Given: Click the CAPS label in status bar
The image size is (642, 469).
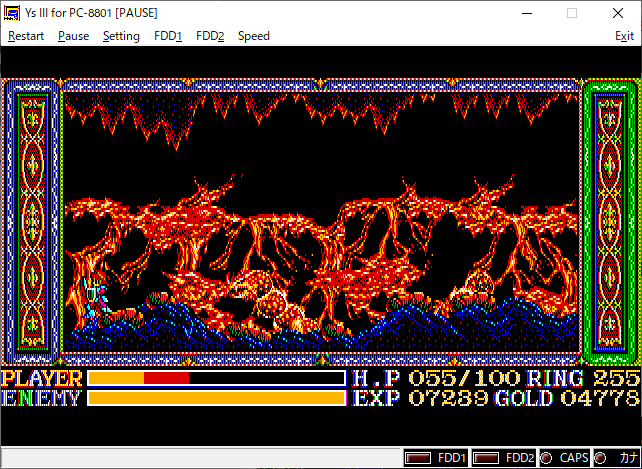Looking at the screenshot, I should (x=574, y=458).
